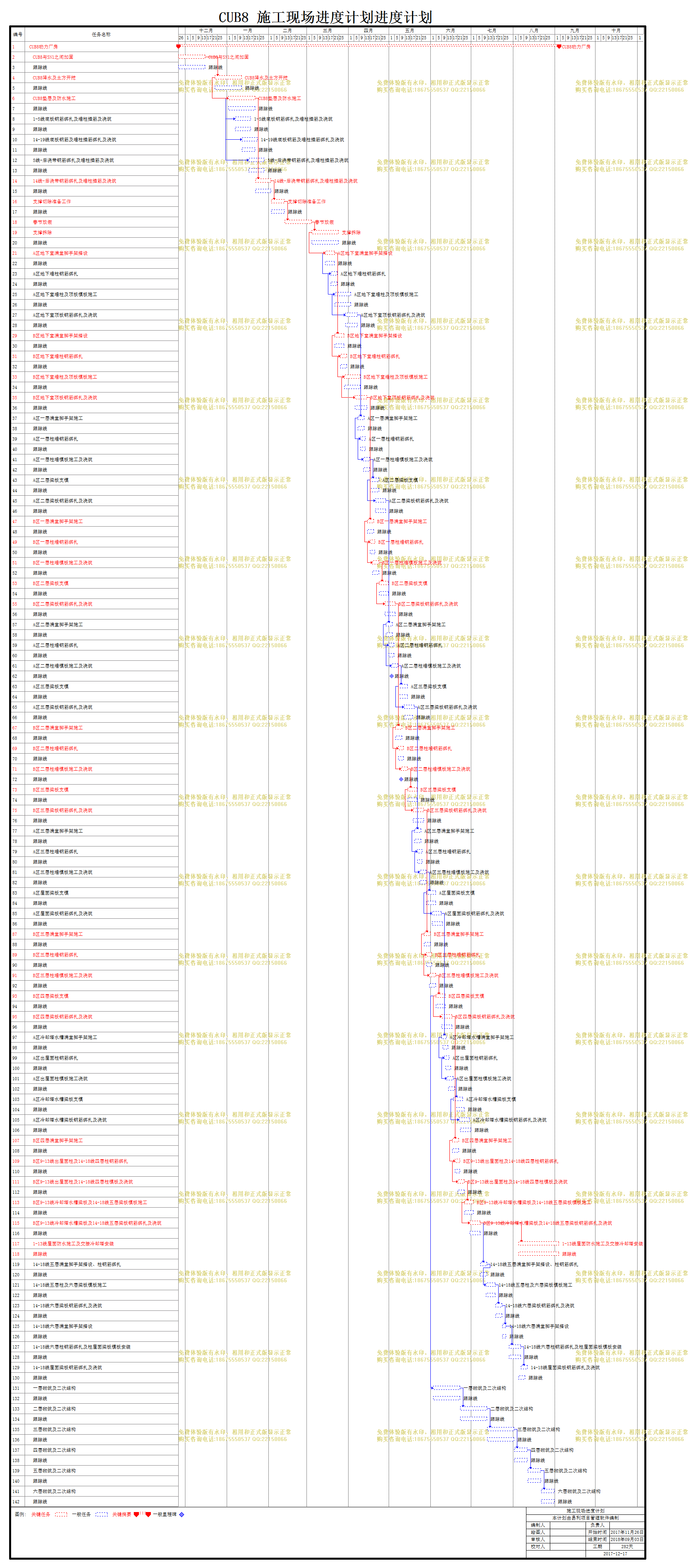The image size is (688, 1568).
Task: Click the 一般里程碑 legend label
Action: click(164, 1514)
